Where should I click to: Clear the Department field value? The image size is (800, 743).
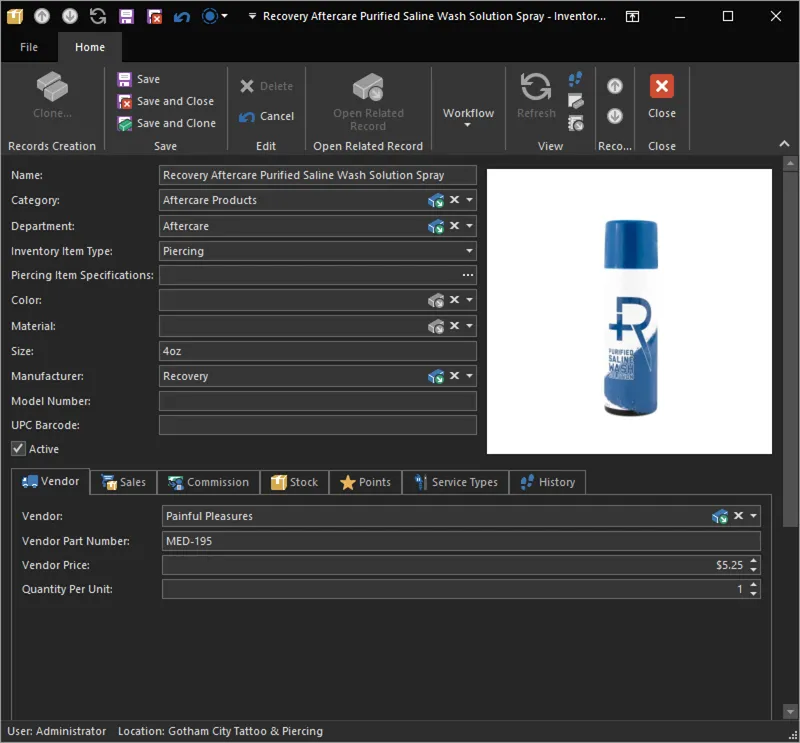click(454, 226)
